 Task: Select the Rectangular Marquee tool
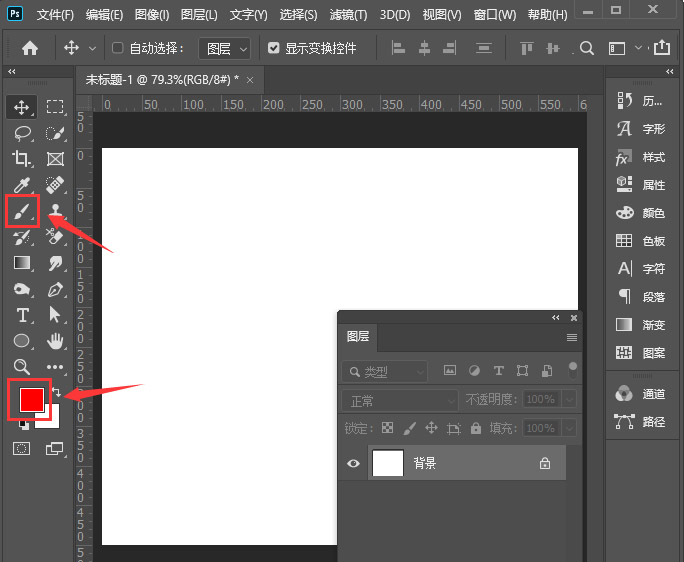55,106
